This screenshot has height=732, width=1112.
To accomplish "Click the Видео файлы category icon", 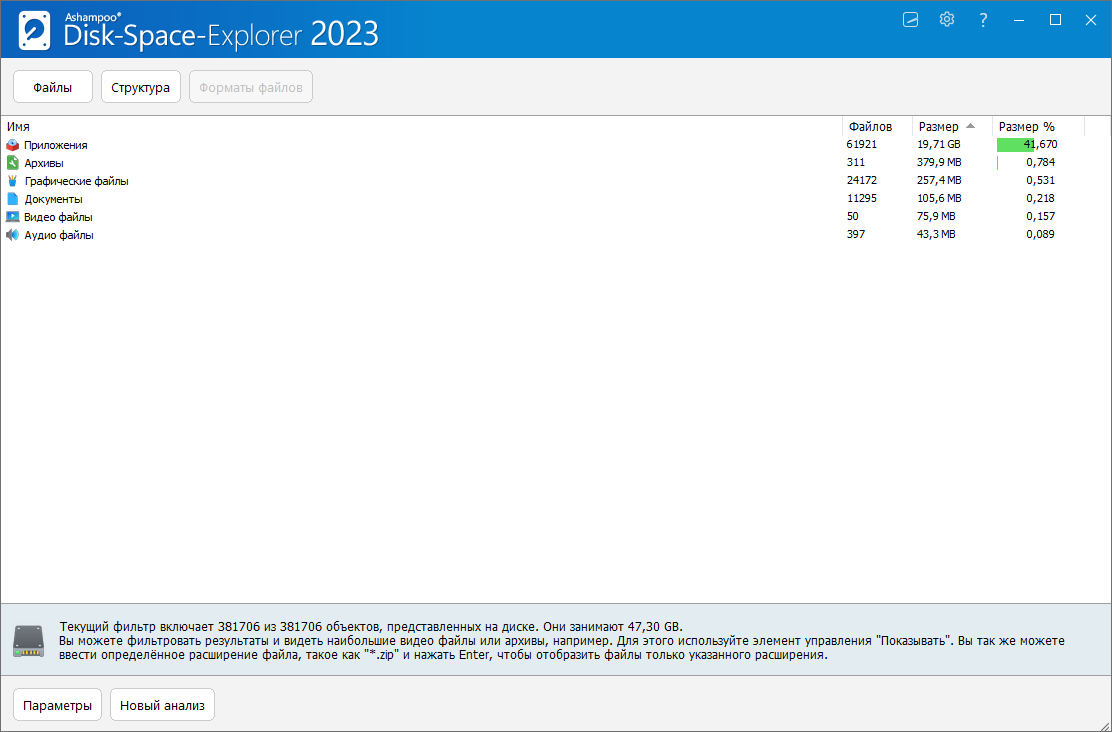I will click(x=13, y=216).
